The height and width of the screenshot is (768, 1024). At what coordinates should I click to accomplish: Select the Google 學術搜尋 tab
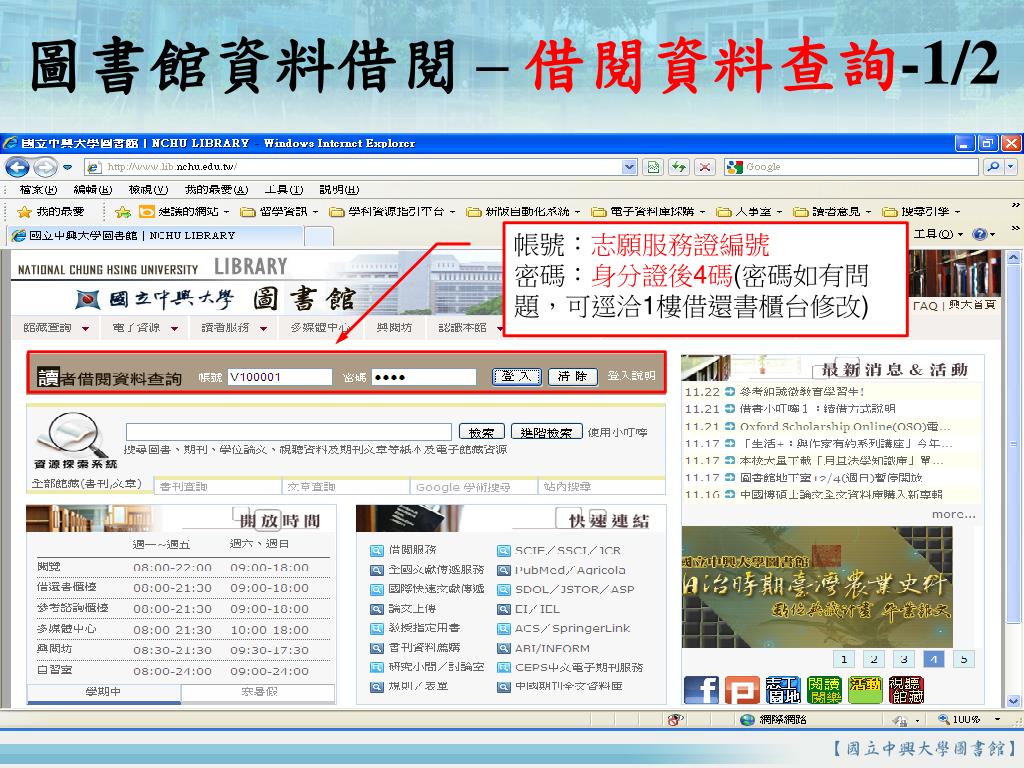click(x=475, y=487)
